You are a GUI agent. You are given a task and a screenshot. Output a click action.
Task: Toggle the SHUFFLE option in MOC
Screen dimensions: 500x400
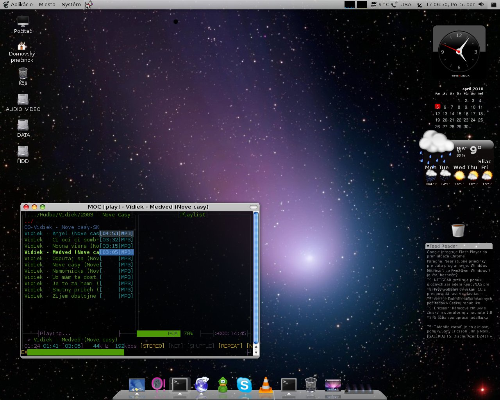tap(201, 346)
